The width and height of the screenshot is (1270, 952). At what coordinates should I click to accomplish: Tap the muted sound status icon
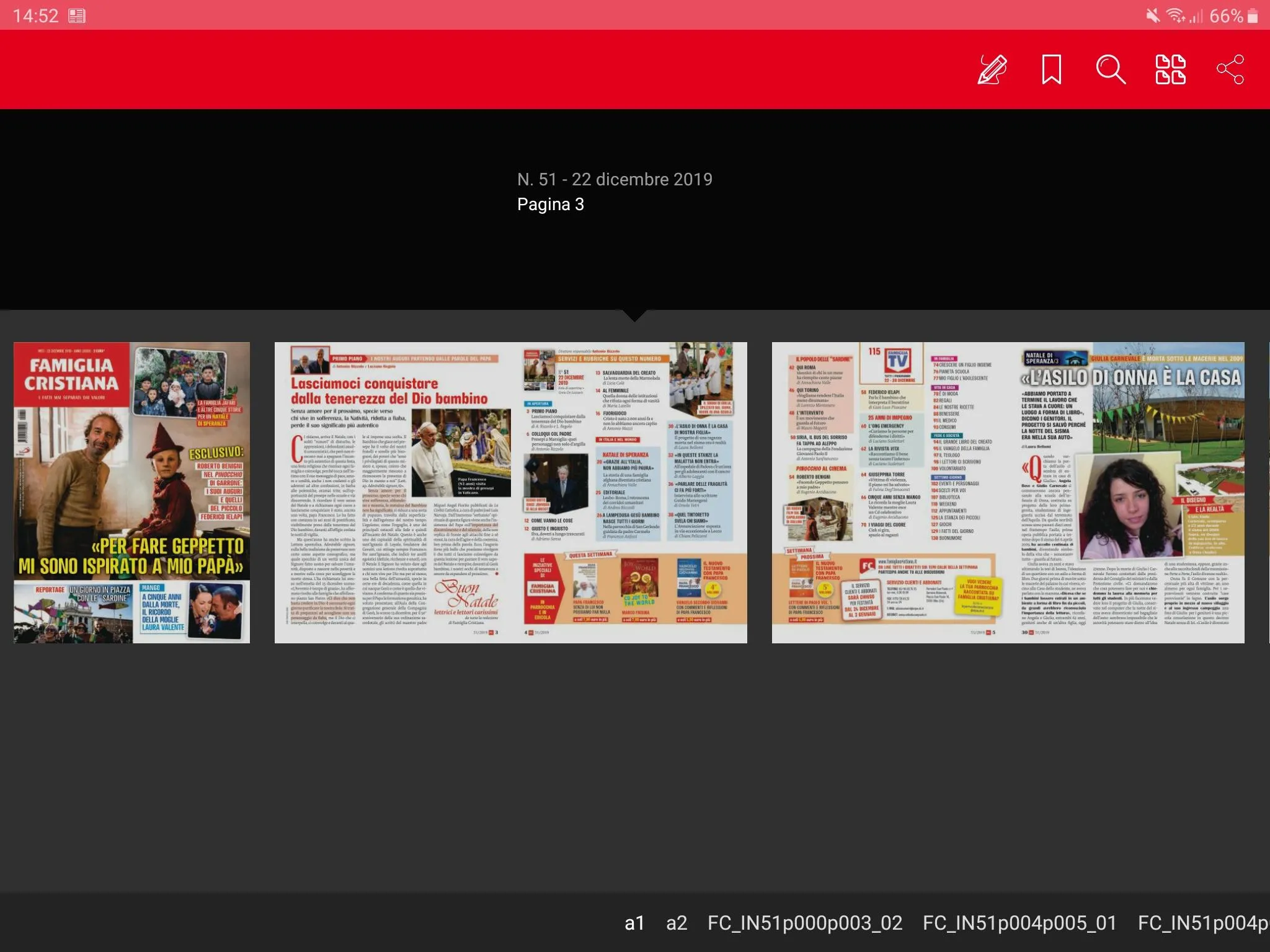pos(1153,15)
